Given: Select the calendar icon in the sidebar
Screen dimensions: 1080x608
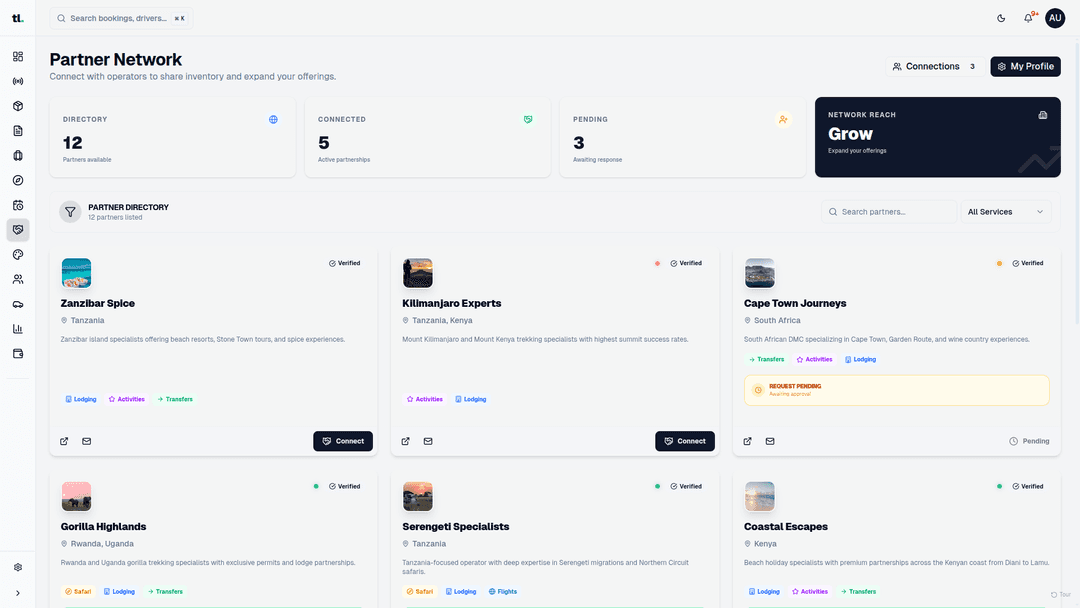Looking at the screenshot, I should 17,204.
